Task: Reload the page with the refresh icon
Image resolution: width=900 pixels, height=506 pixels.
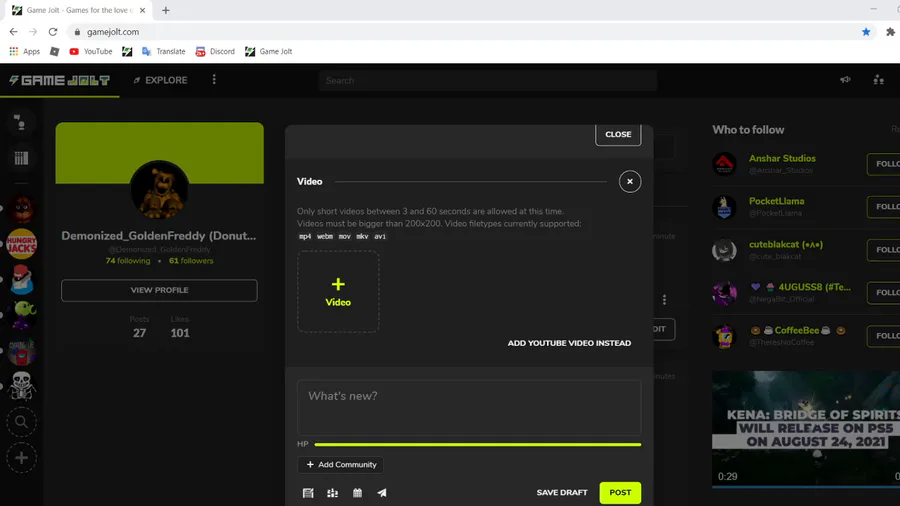Action: click(53, 32)
